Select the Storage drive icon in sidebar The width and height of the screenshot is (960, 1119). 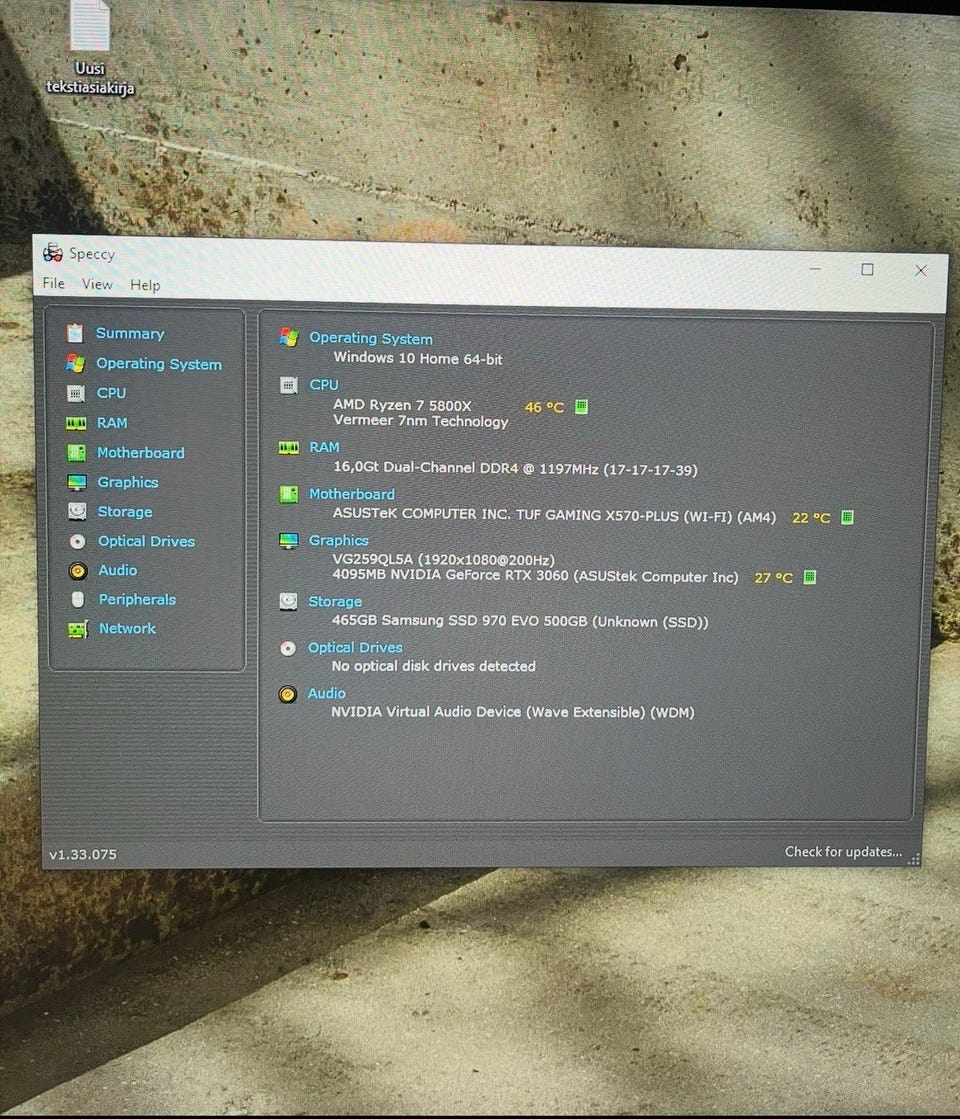[x=77, y=512]
